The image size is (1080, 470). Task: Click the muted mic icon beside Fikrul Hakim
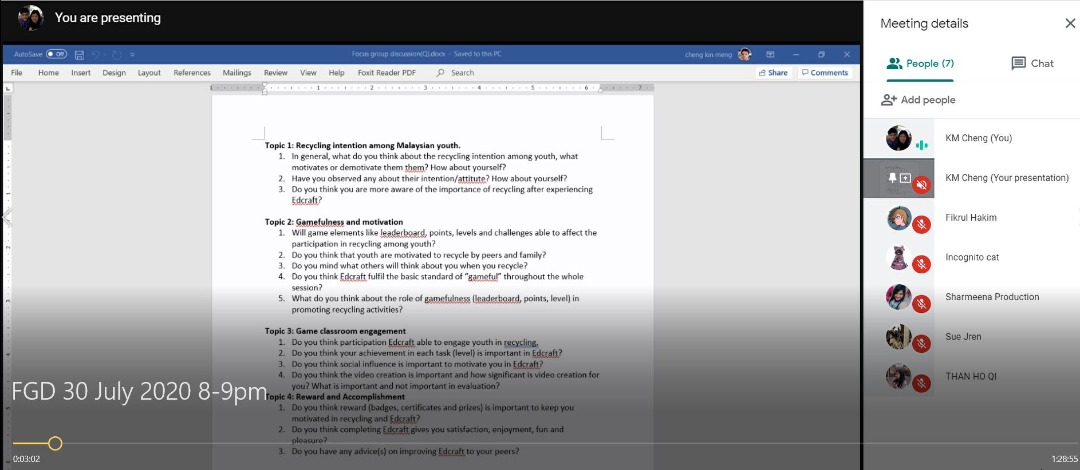tap(921, 225)
